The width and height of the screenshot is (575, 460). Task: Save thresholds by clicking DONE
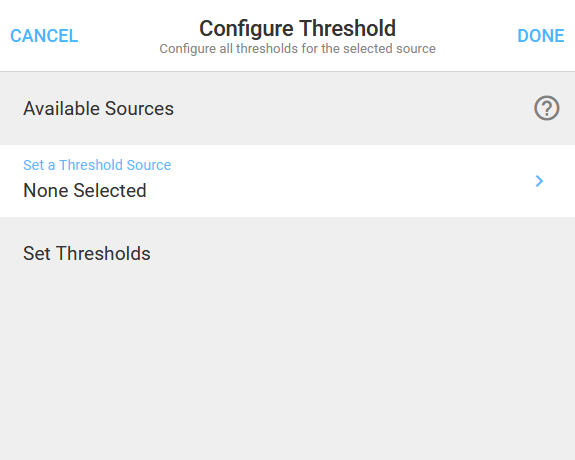pyautogui.click(x=541, y=36)
